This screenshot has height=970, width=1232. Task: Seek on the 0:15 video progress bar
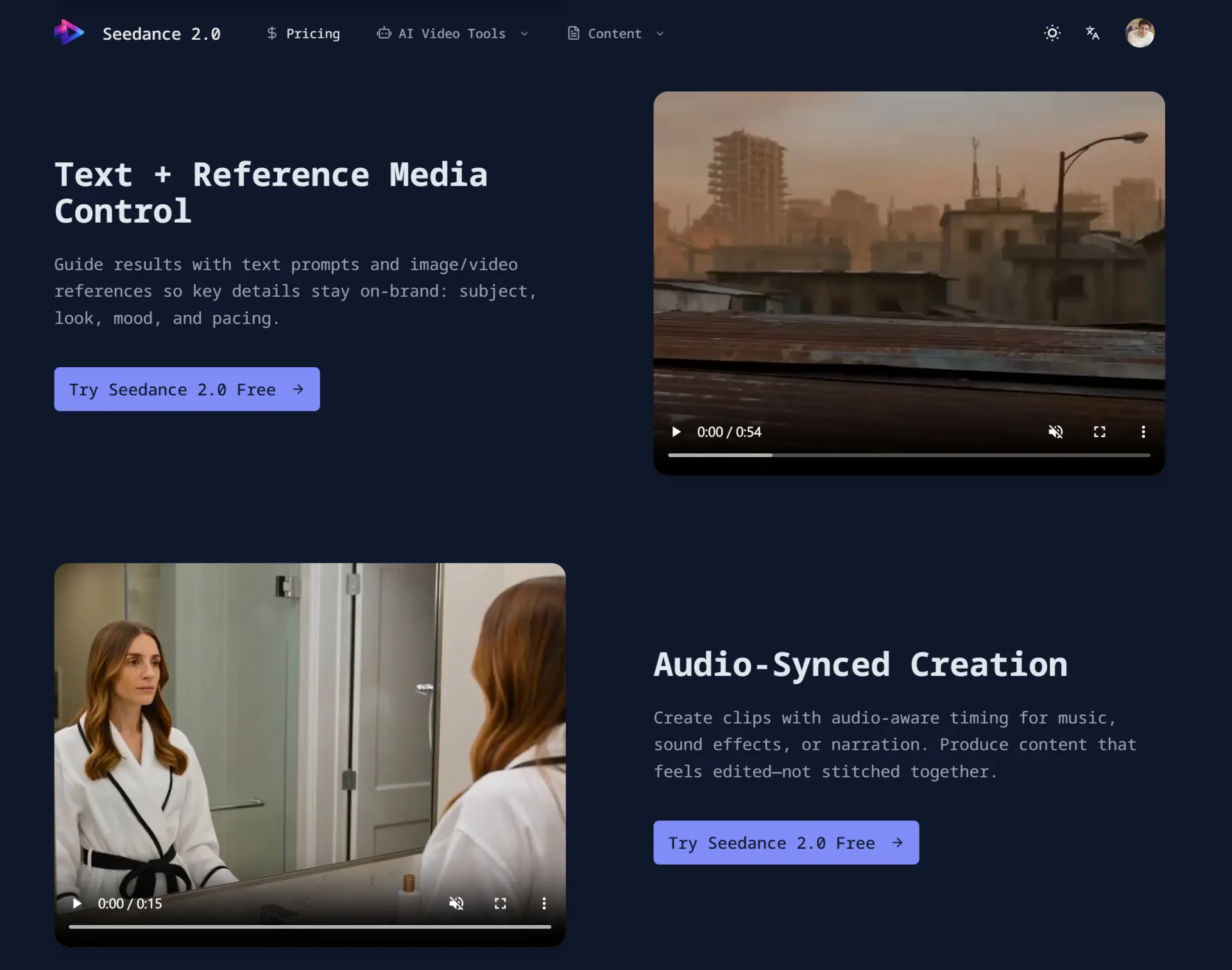(310, 926)
